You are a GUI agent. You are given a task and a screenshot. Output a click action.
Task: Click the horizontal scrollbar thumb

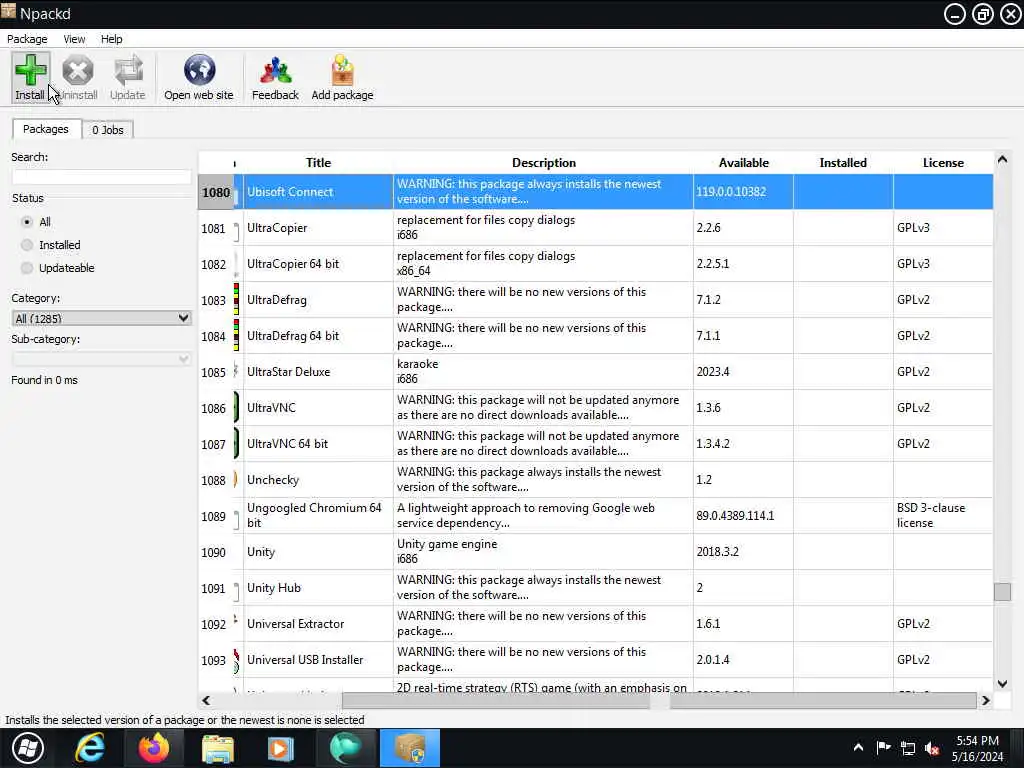coord(659,700)
